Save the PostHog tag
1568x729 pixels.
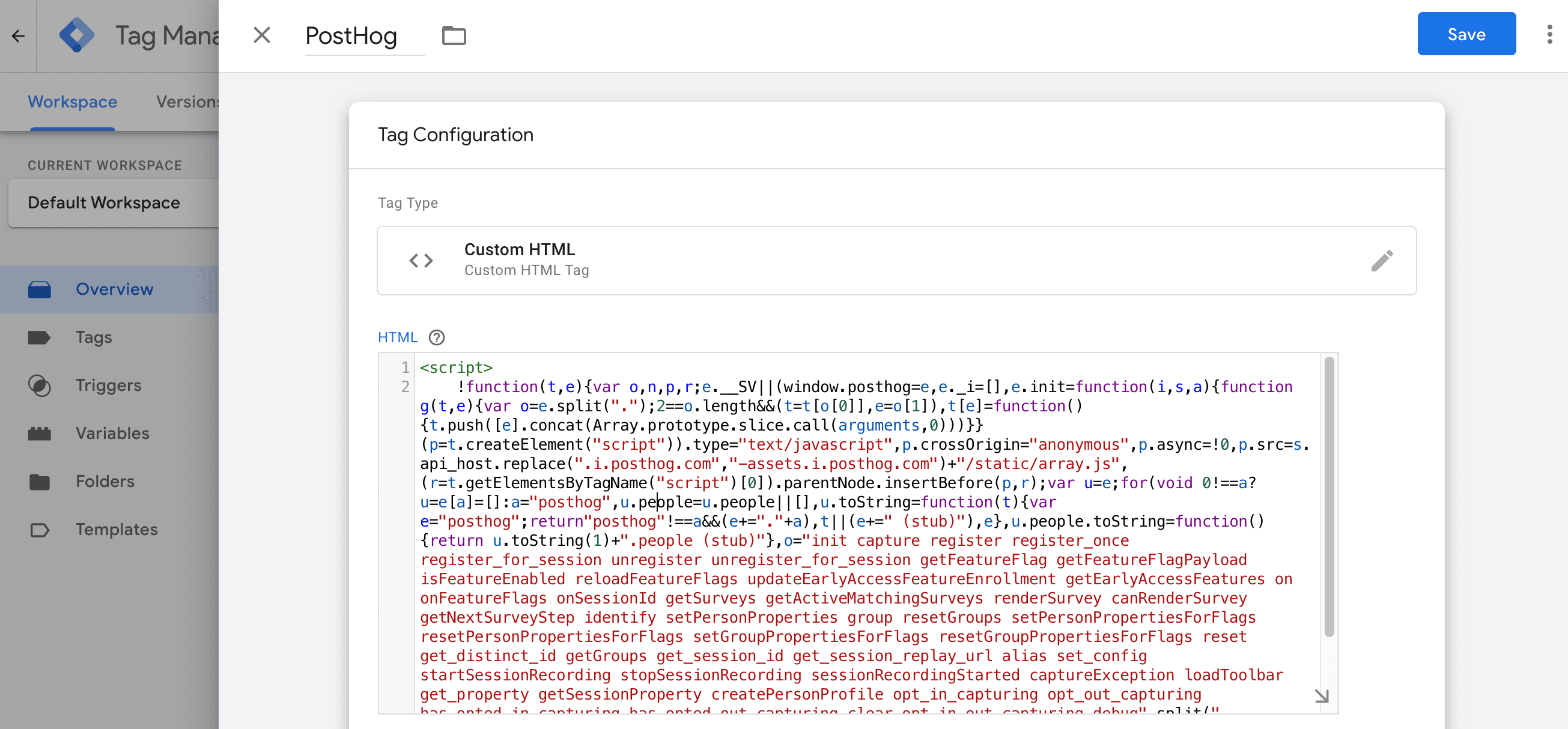(1466, 34)
